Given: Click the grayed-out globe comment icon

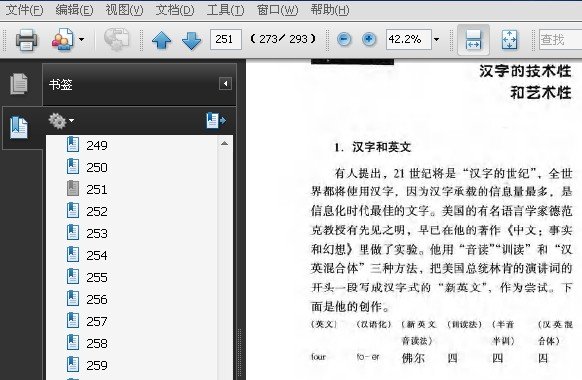Looking at the screenshot, I should tap(116, 39).
